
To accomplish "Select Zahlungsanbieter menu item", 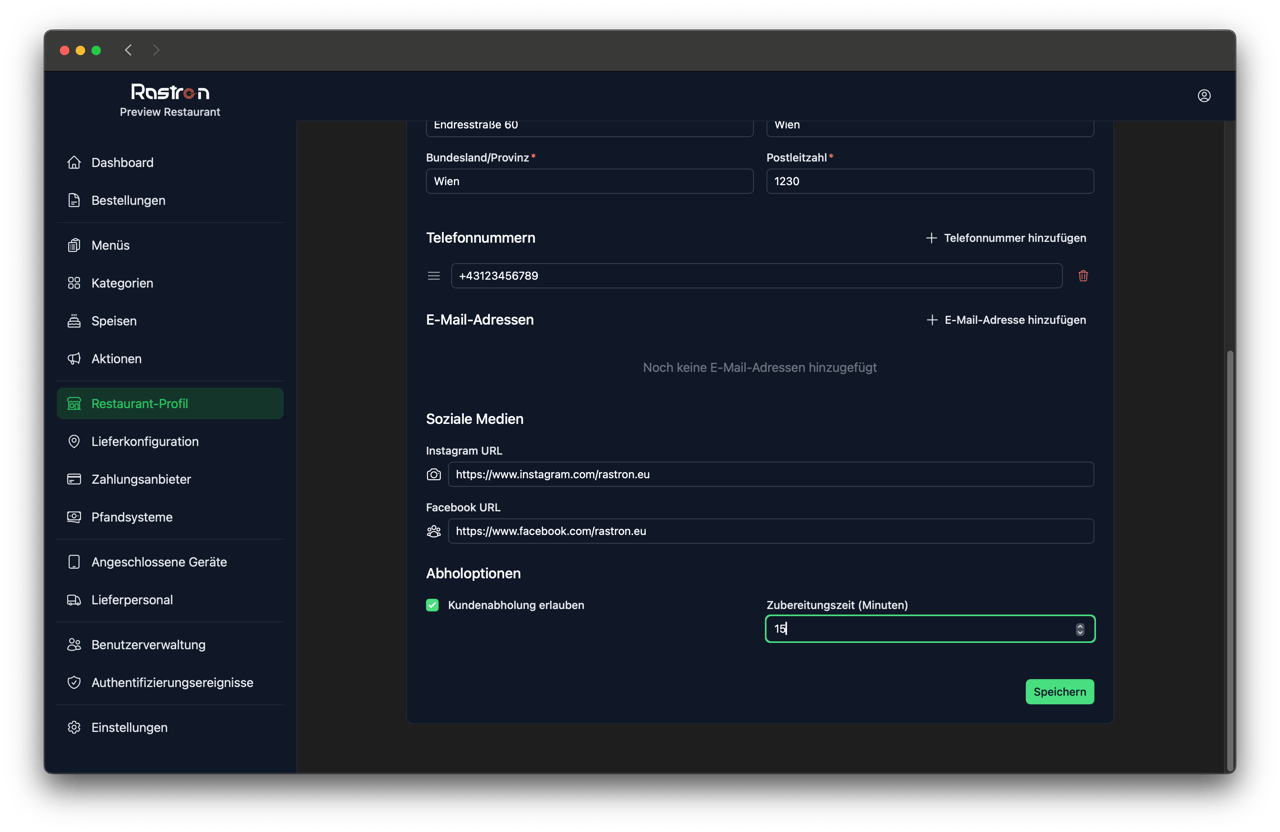I will tap(141, 480).
